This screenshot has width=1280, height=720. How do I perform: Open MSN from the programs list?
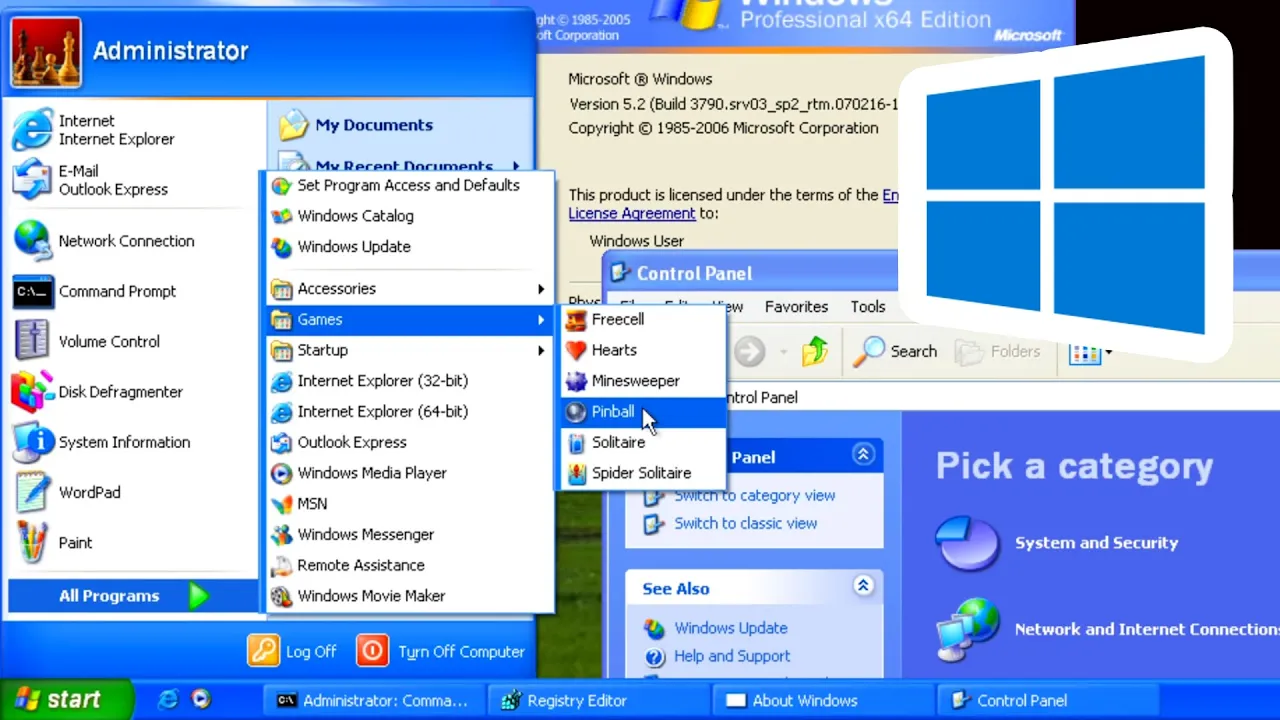coord(409,504)
